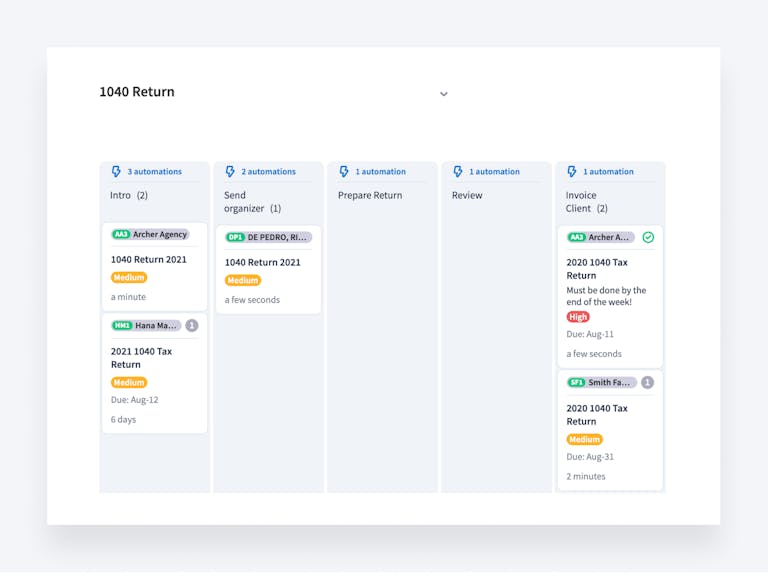Click lightning bolt icon in Send organizer column

point(230,172)
